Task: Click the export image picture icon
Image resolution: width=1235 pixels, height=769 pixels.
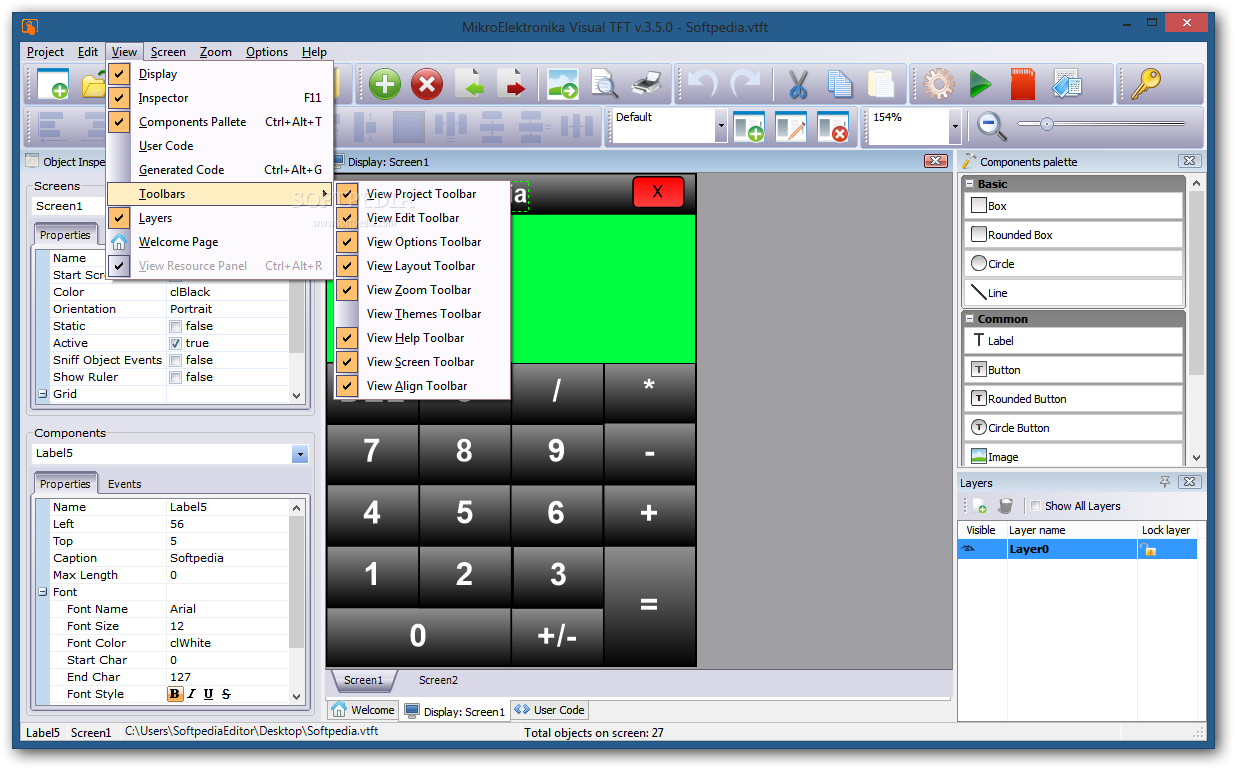Action: [563, 84]
